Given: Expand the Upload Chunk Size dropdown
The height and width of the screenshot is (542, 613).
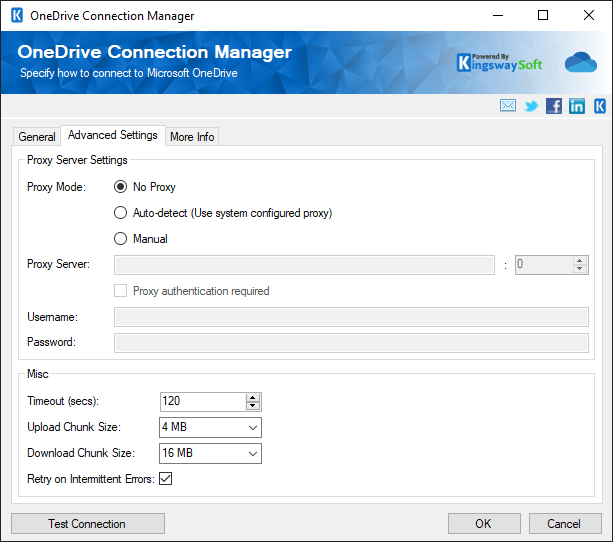Looking at the screenshot, I should pos(253,427).
